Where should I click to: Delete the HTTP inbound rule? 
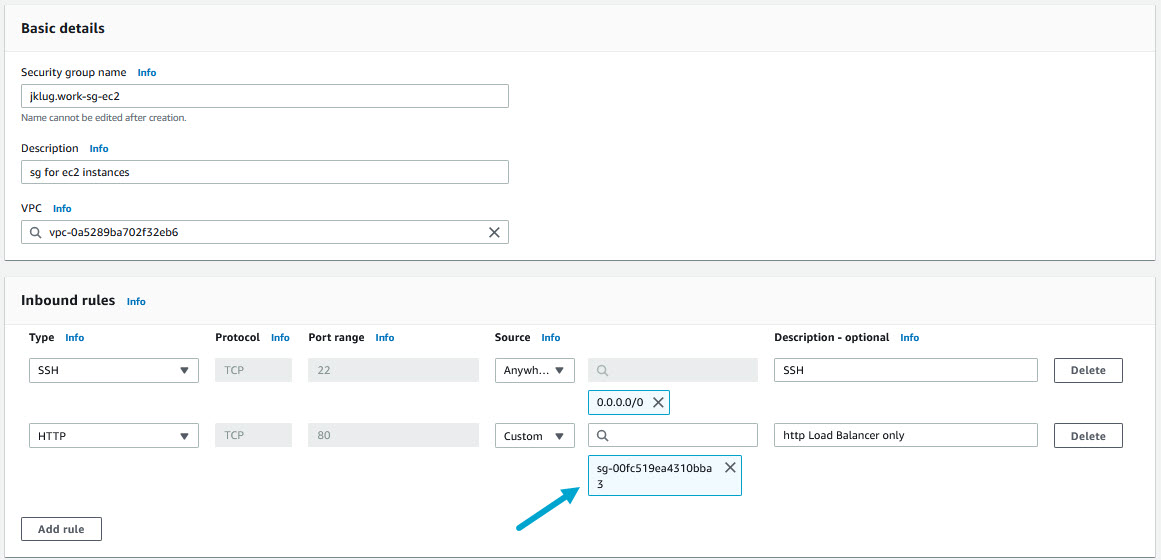[x=1088, y=436]
